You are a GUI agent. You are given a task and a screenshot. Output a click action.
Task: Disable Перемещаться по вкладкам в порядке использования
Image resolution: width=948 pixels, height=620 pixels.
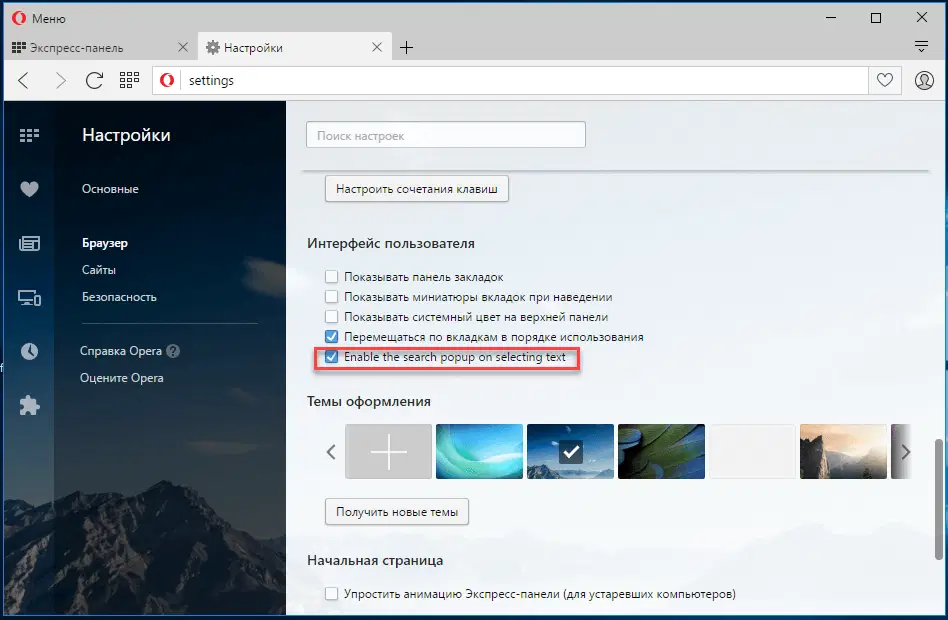(331, 336)
